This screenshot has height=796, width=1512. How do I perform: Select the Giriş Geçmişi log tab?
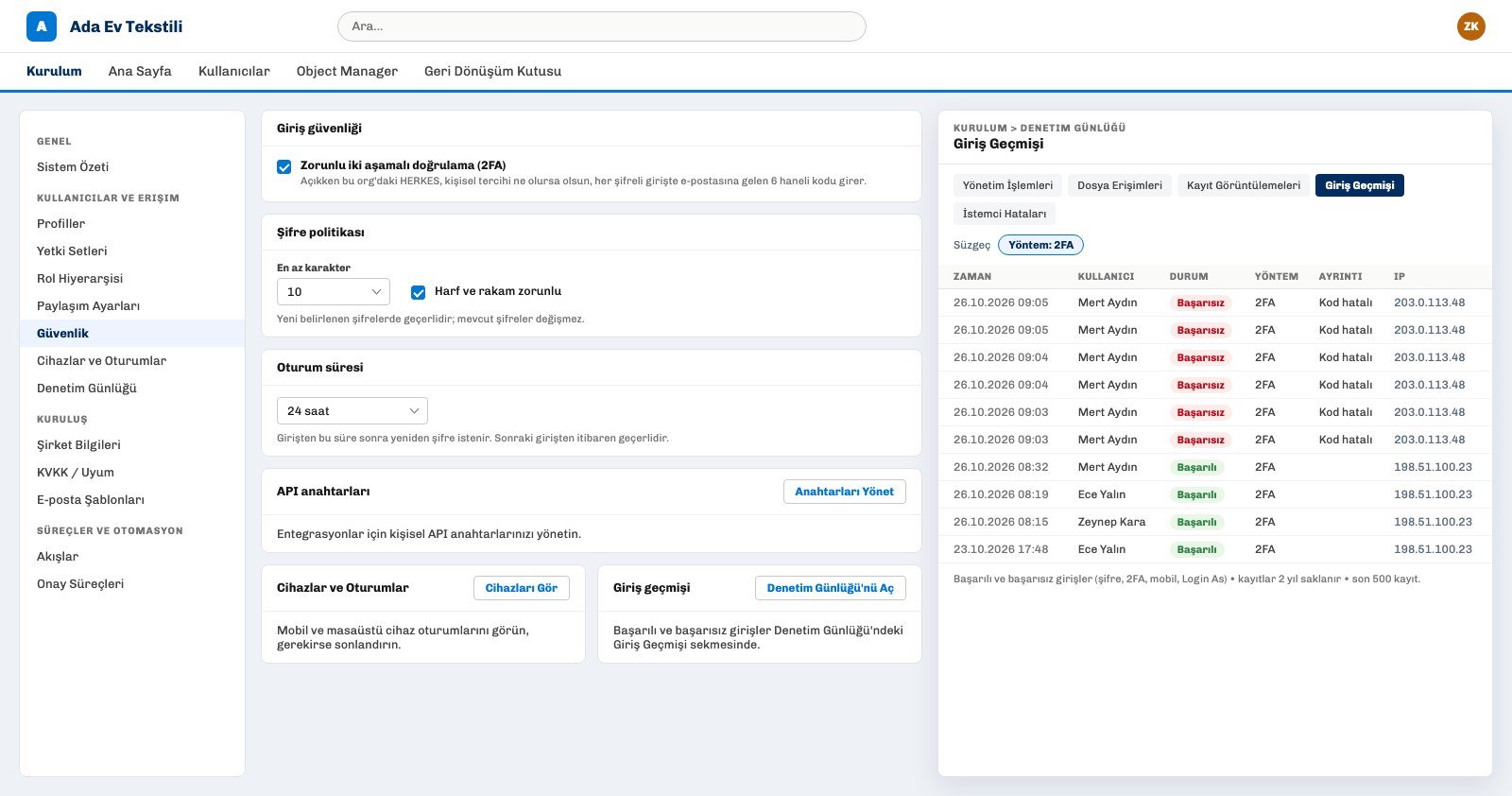(1360, 185)
